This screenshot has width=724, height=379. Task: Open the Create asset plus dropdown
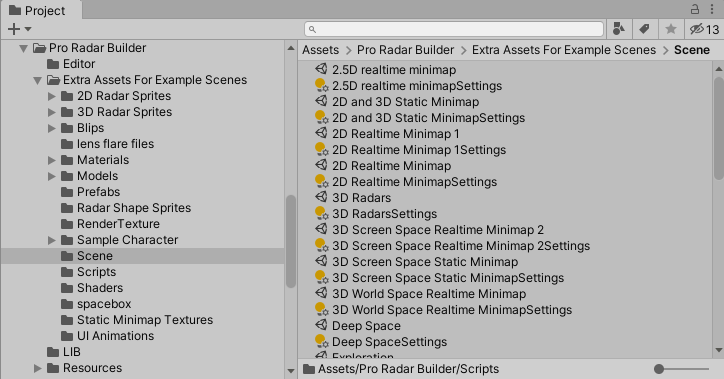(x=19, y=29)
